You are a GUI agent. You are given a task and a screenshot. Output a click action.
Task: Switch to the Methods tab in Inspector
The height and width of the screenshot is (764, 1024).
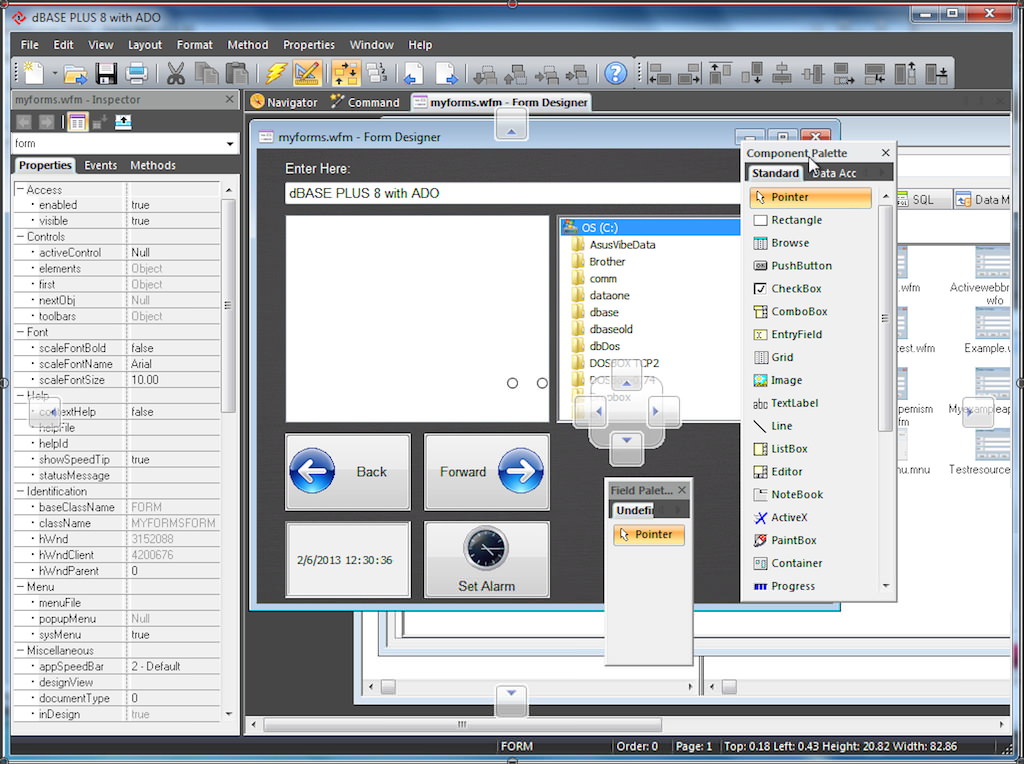[x=153, y=165]
